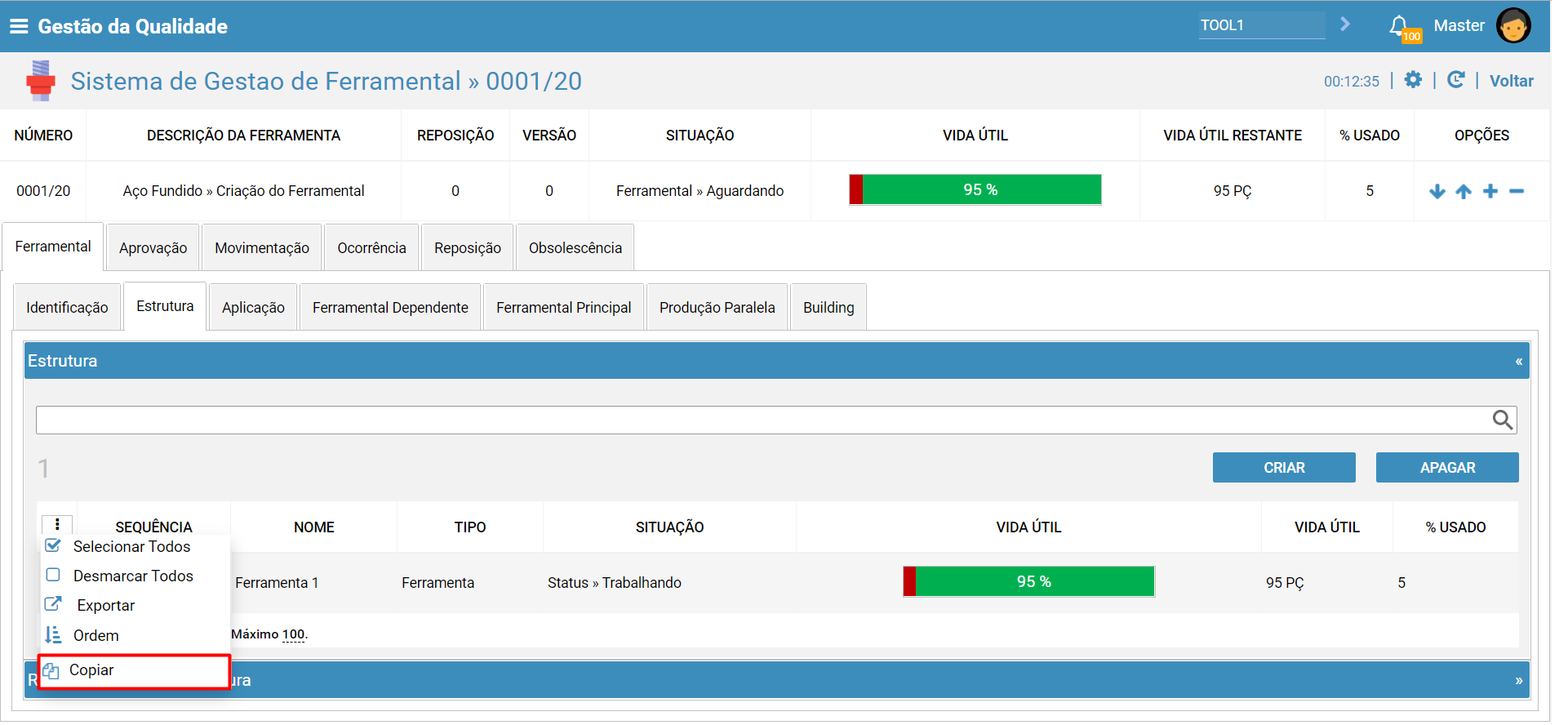The width and height of the screenshot is (1568, 725).
Task: Open the hamburger menu icon
Action: (19, 26)
